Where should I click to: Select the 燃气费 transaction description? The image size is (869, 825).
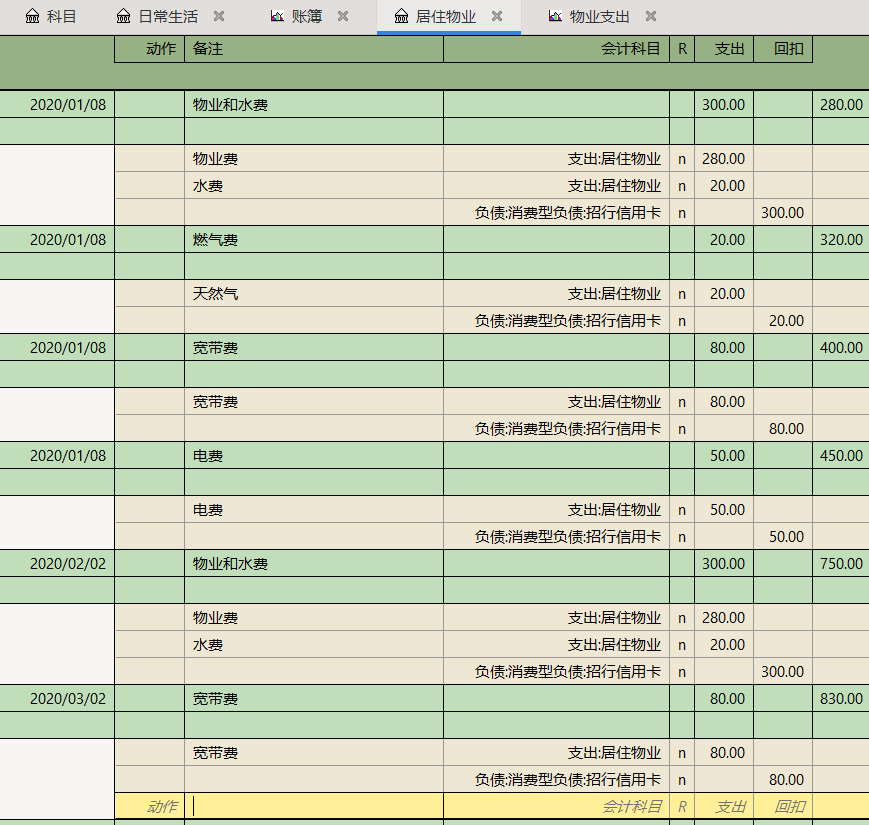point(313,240)
